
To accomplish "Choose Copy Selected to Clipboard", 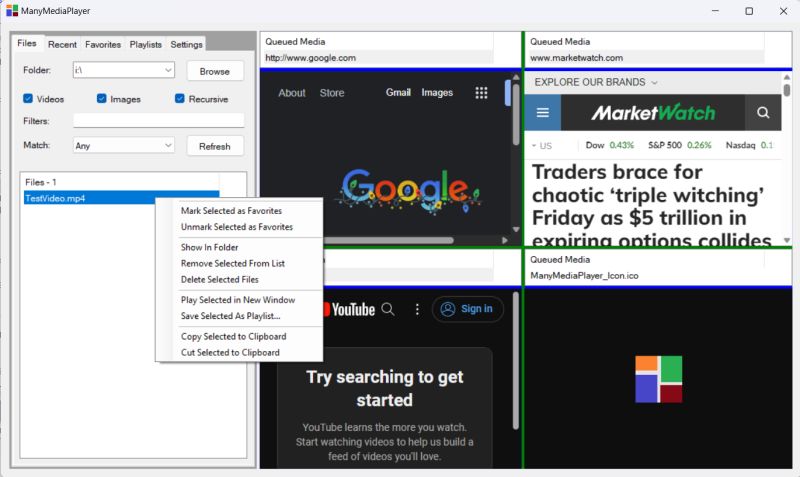I will click(233, 337).
